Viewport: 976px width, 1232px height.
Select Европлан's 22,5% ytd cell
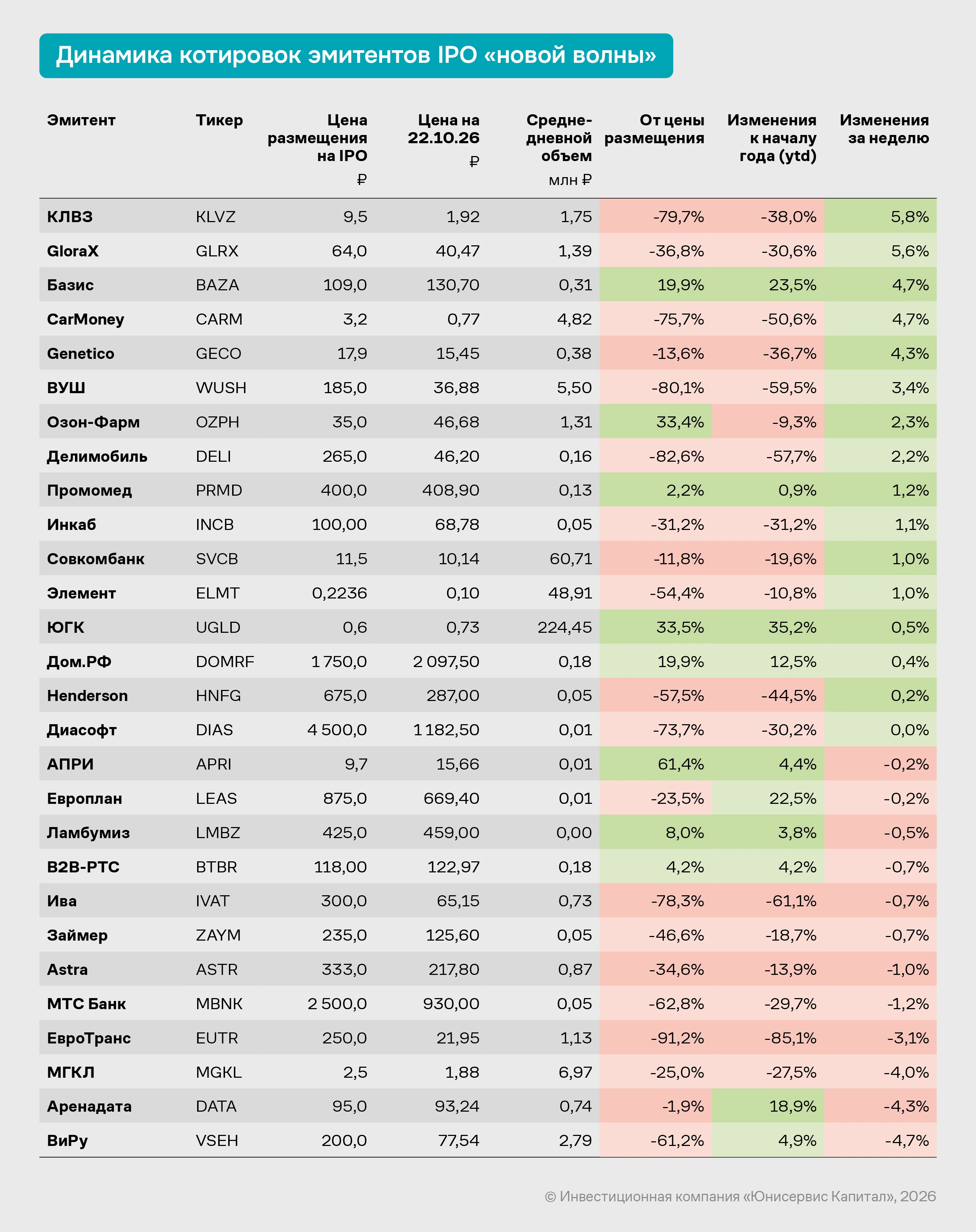click(767, 798)
